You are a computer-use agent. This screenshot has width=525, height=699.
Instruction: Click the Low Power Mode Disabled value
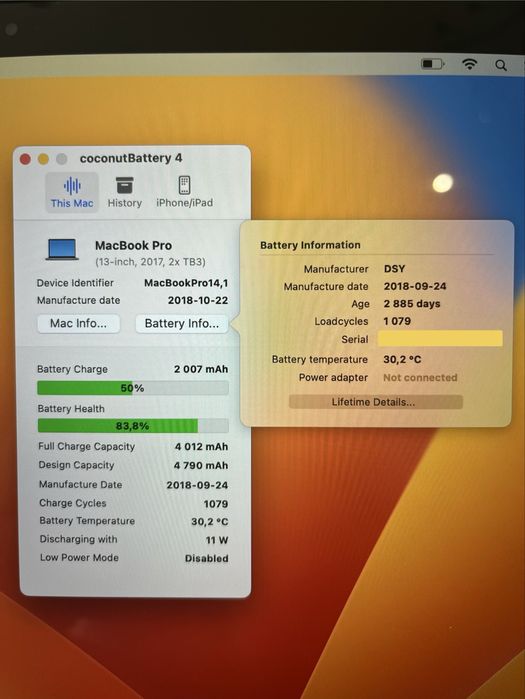point(206,558)
